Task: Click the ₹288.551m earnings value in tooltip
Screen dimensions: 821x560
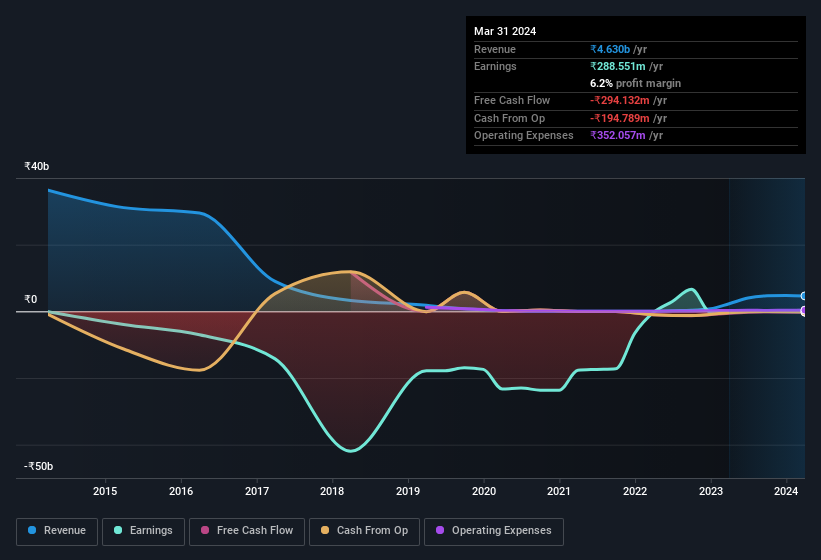Action: [x=618, y=66]
